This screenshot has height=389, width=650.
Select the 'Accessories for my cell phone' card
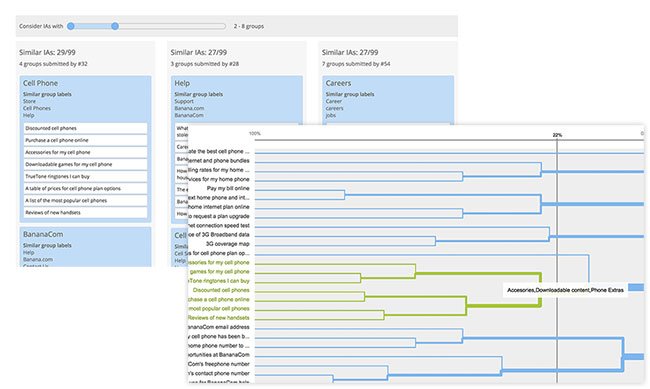tap(85, 152)
